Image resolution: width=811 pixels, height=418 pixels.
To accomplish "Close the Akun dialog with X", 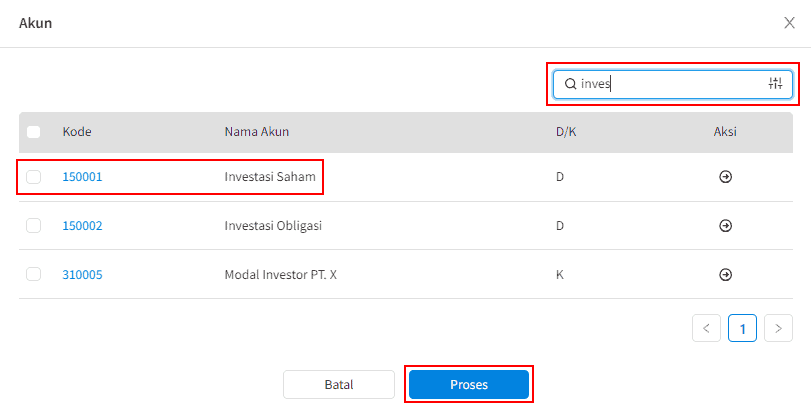I will (789, 23).
